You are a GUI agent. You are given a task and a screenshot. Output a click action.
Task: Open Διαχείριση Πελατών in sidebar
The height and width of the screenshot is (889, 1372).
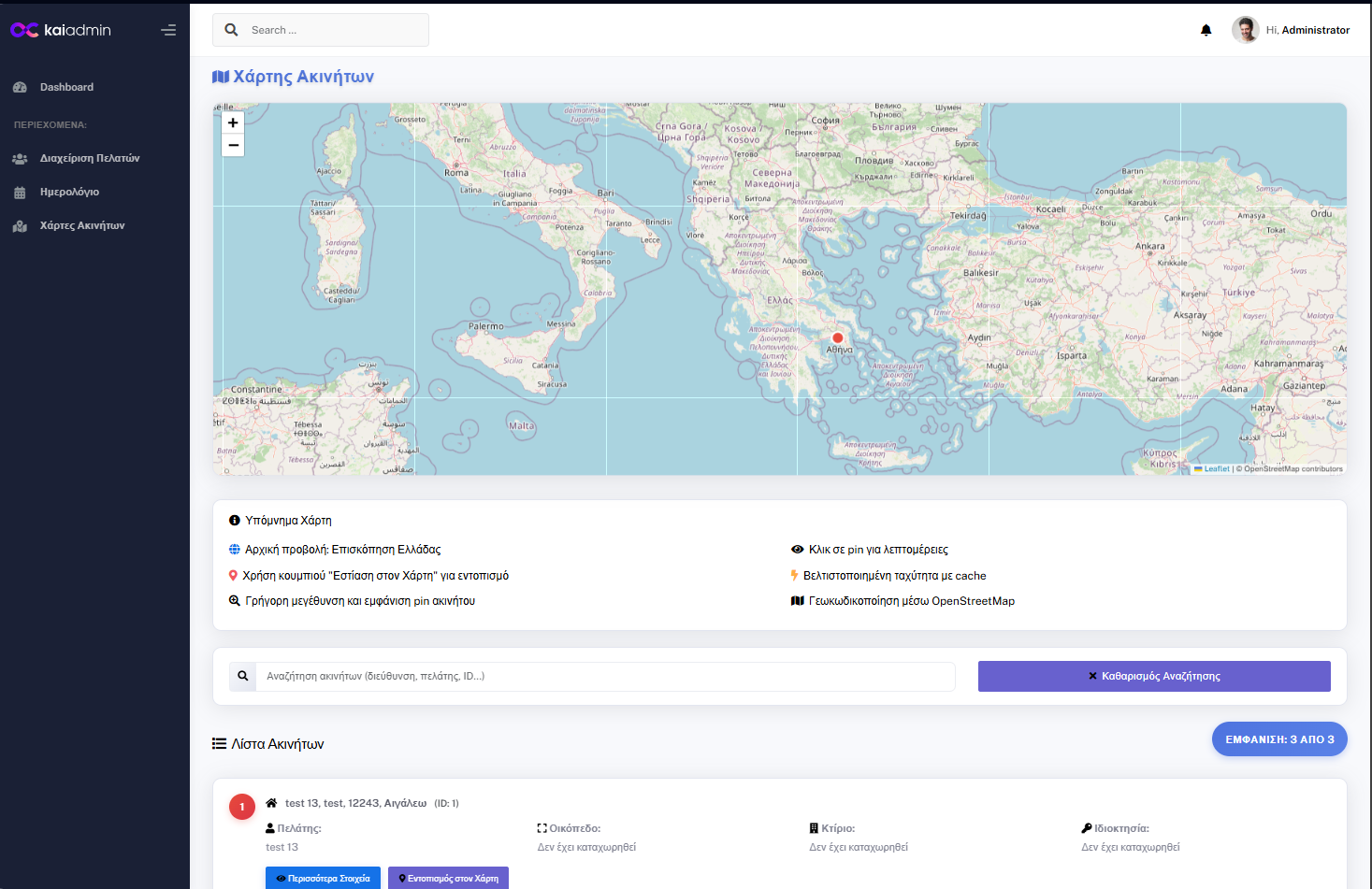pos(89,158)
